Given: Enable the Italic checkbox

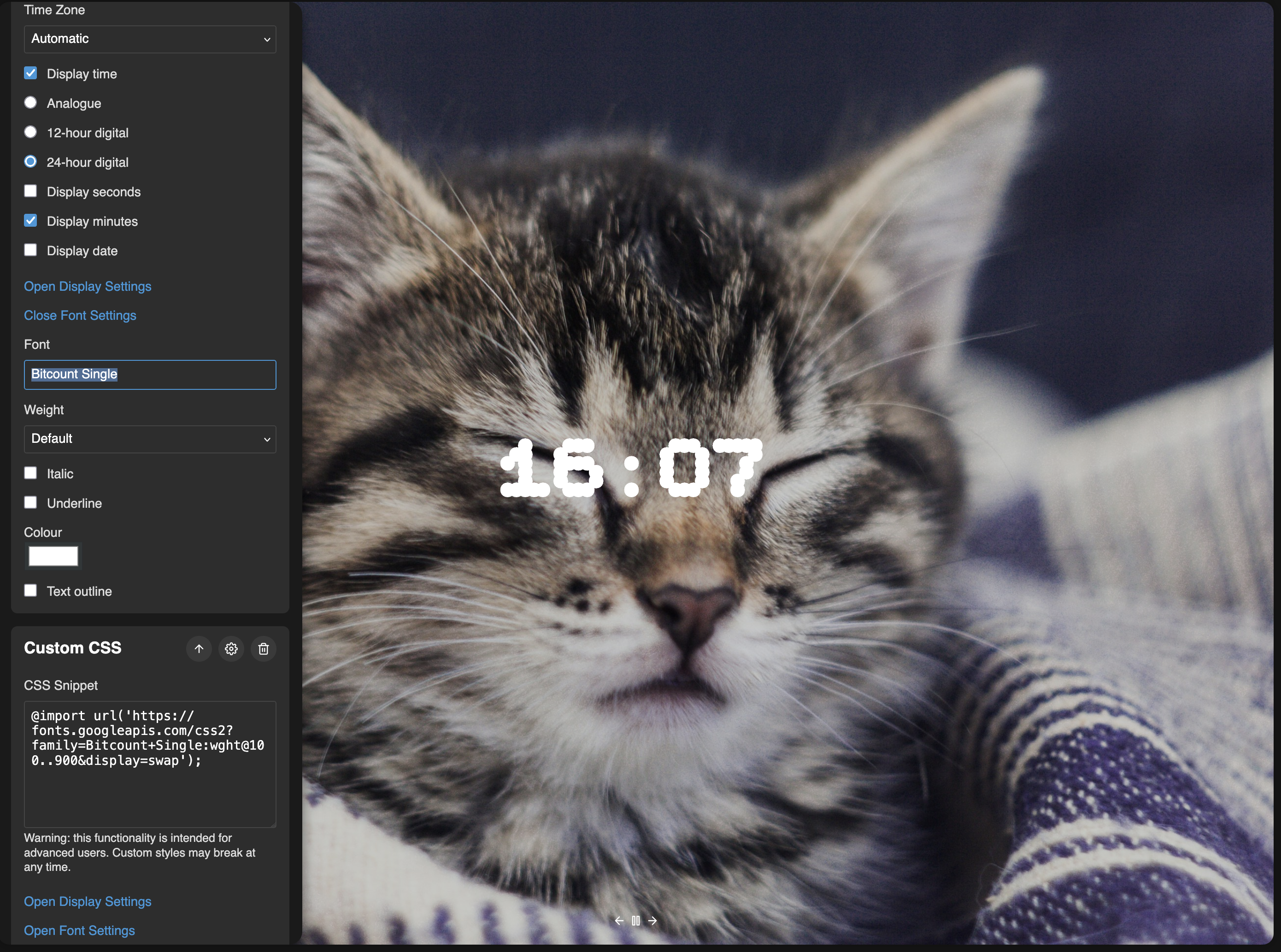Looking at the screenshot, I should (x=30, y=473).
